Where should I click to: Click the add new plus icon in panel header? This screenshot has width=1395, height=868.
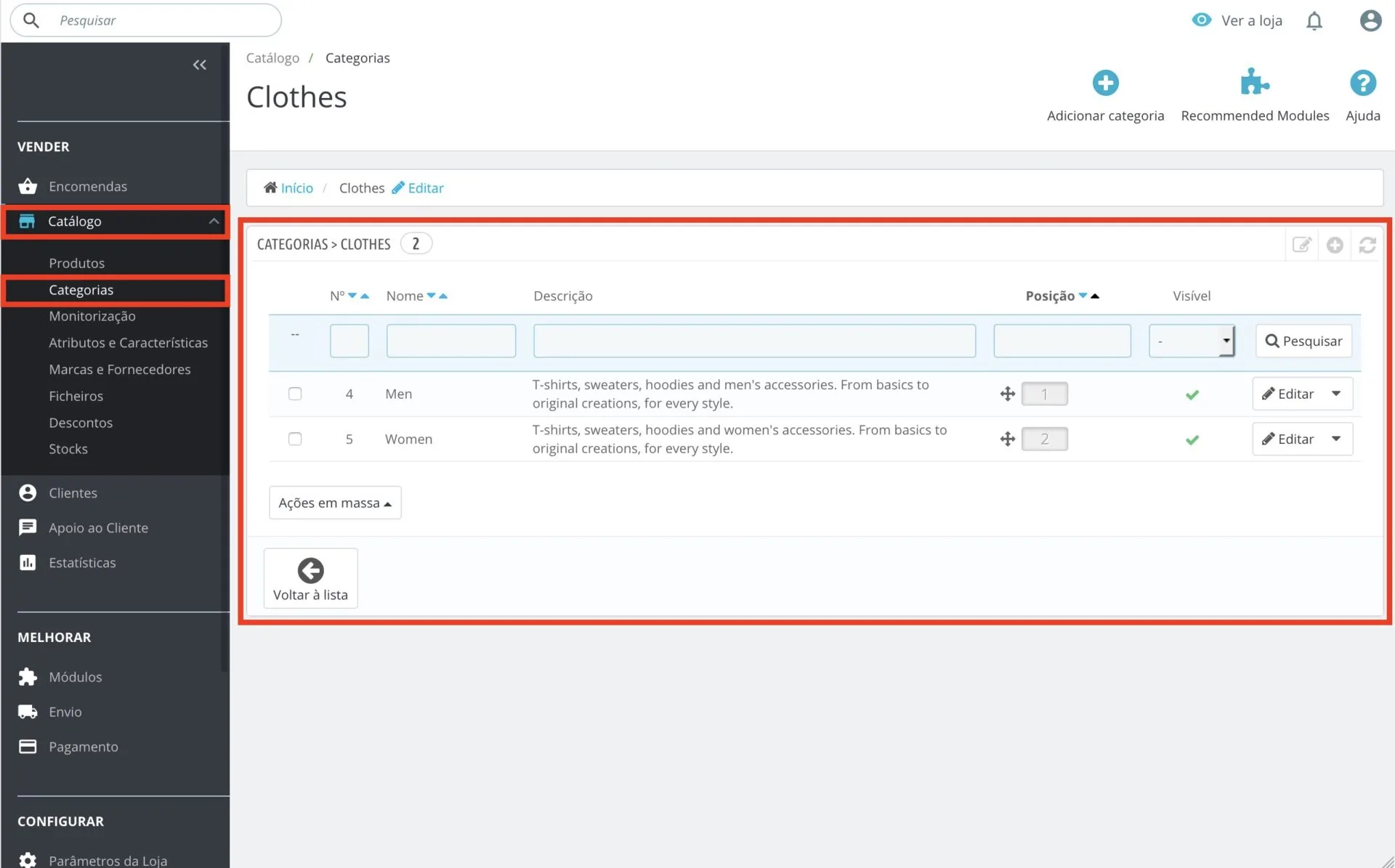coord(1334,246)
